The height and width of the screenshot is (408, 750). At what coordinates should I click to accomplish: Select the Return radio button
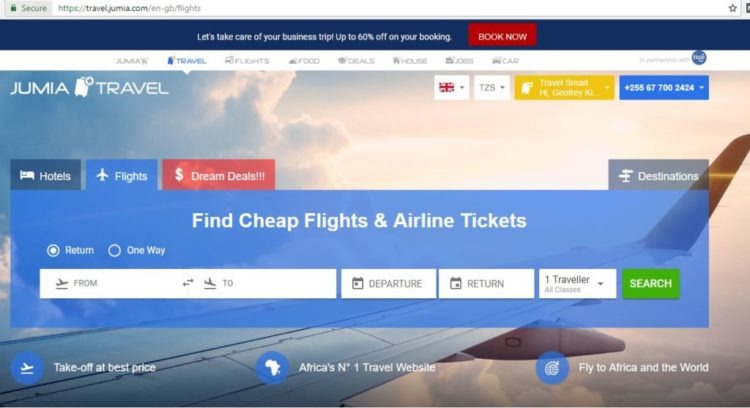point(53,250)
